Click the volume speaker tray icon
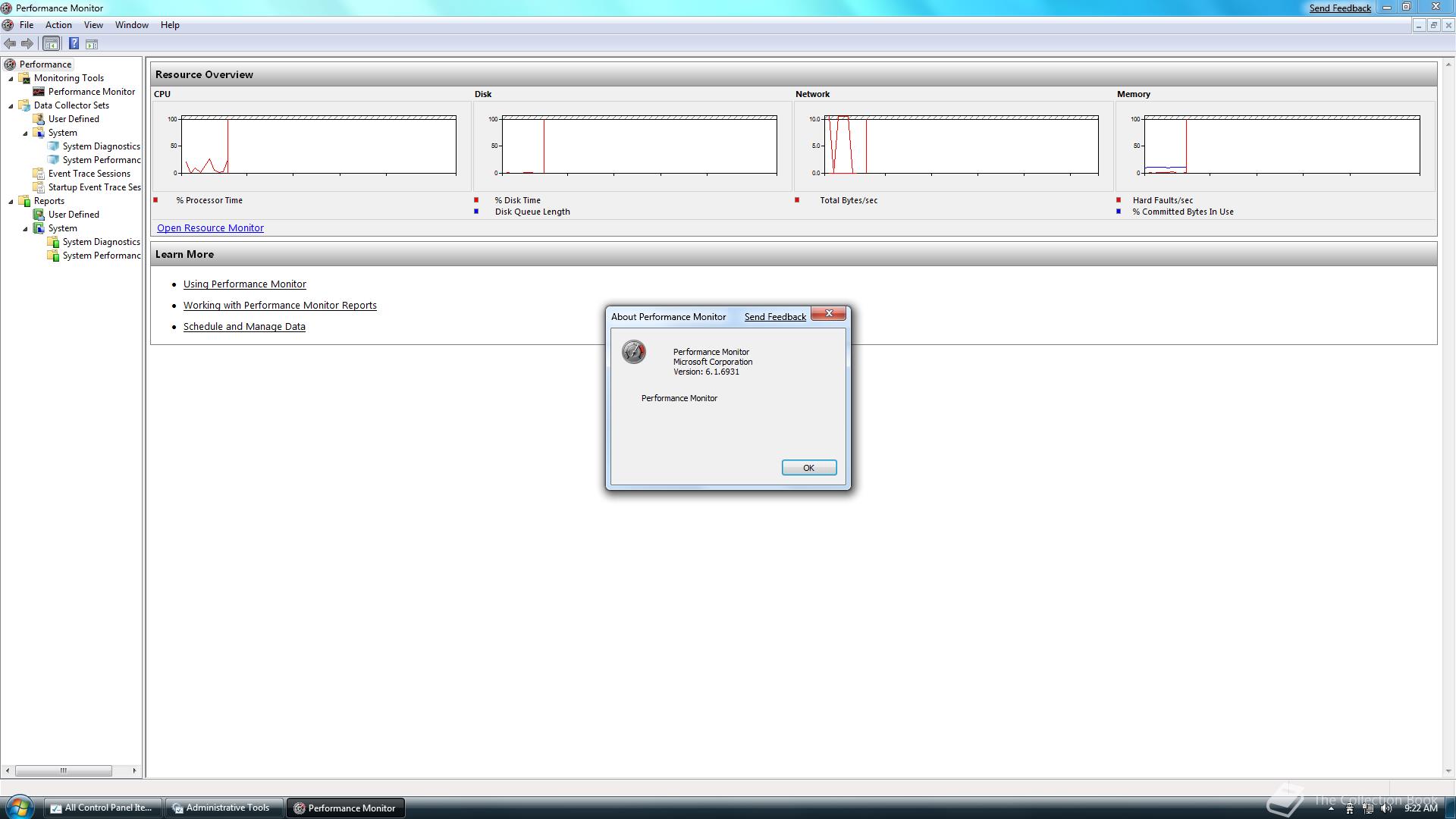 click(1386, 808)
